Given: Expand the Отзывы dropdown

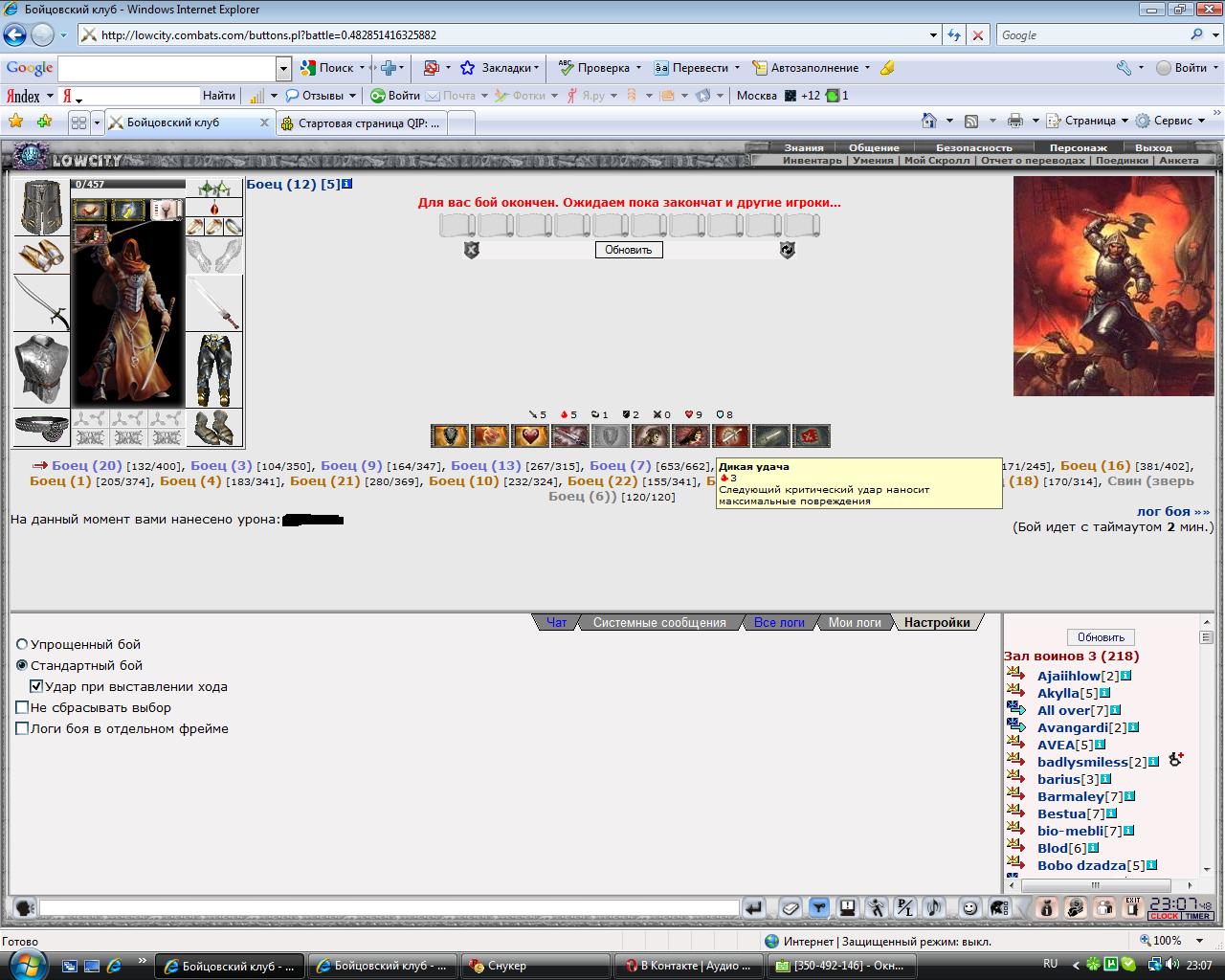Looking at the screenshot, I should click(352, 96).
